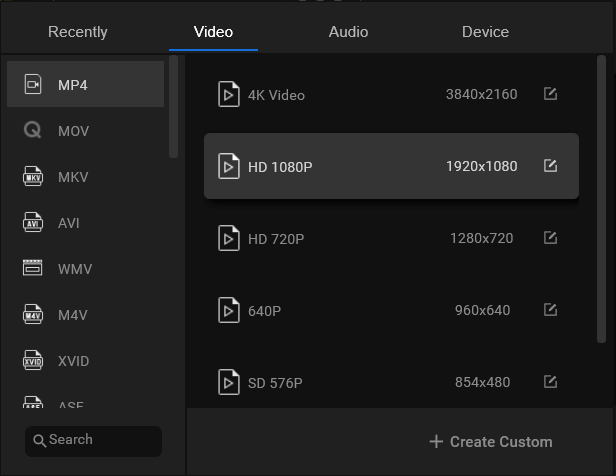616x476 pixels.
Task: Select the MP4 label in format list
Action: (73, 85)
